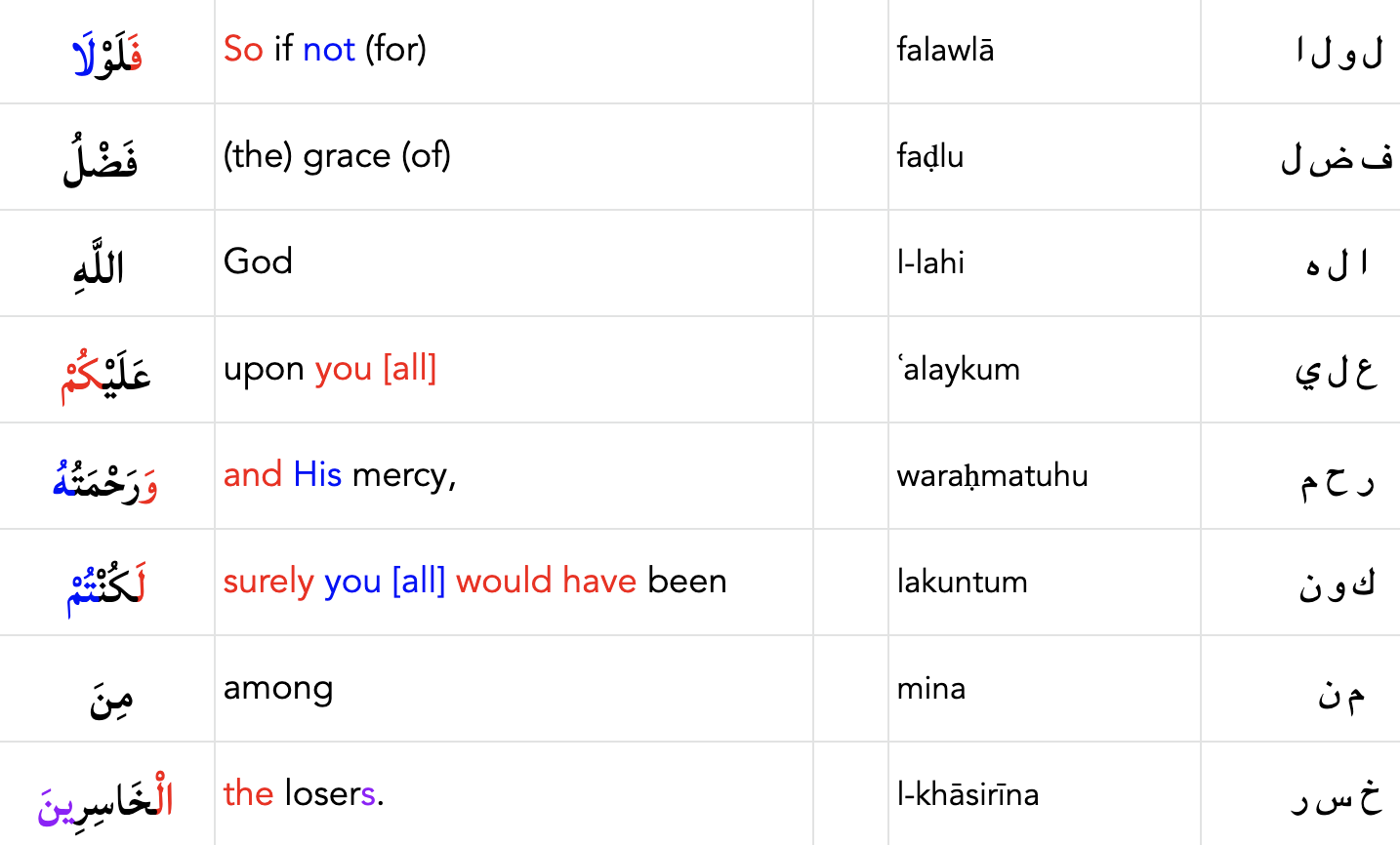Click the Arabic word for 'ʿalaykum'
Viewport: 1400px width, 845px height.
[106, 374]
